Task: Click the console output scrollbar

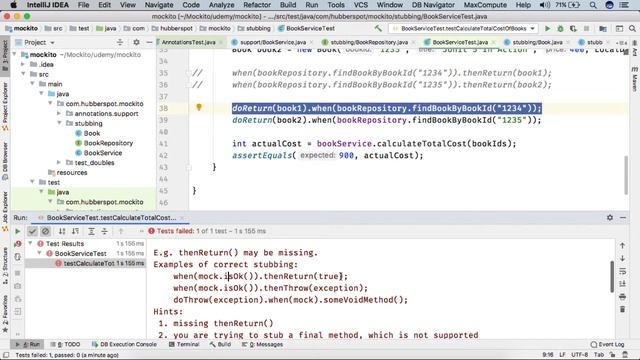Action: pos(612,276)
